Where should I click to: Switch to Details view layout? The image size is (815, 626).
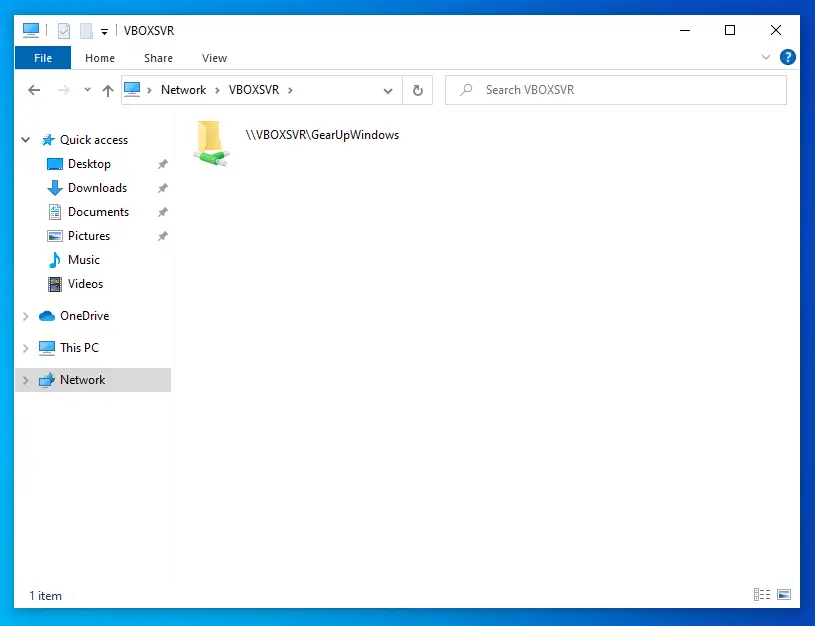(762, 594)
